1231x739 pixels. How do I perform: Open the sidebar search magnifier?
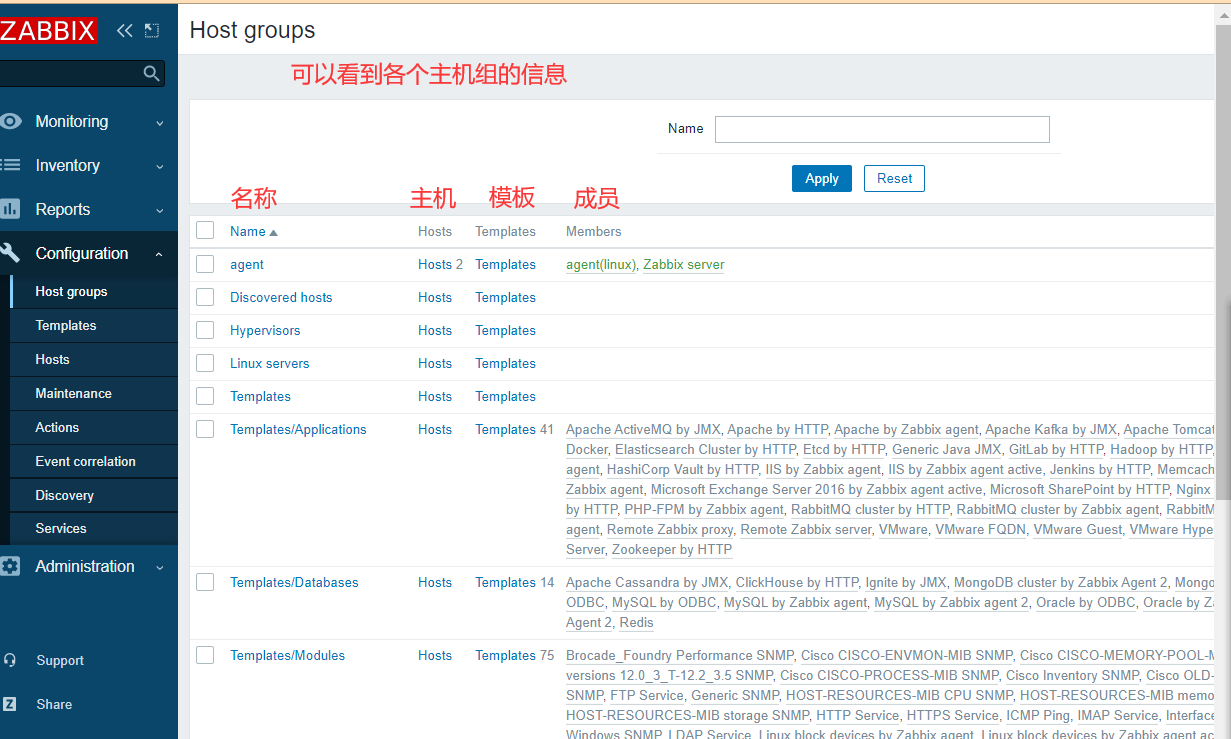coord(151,73)
